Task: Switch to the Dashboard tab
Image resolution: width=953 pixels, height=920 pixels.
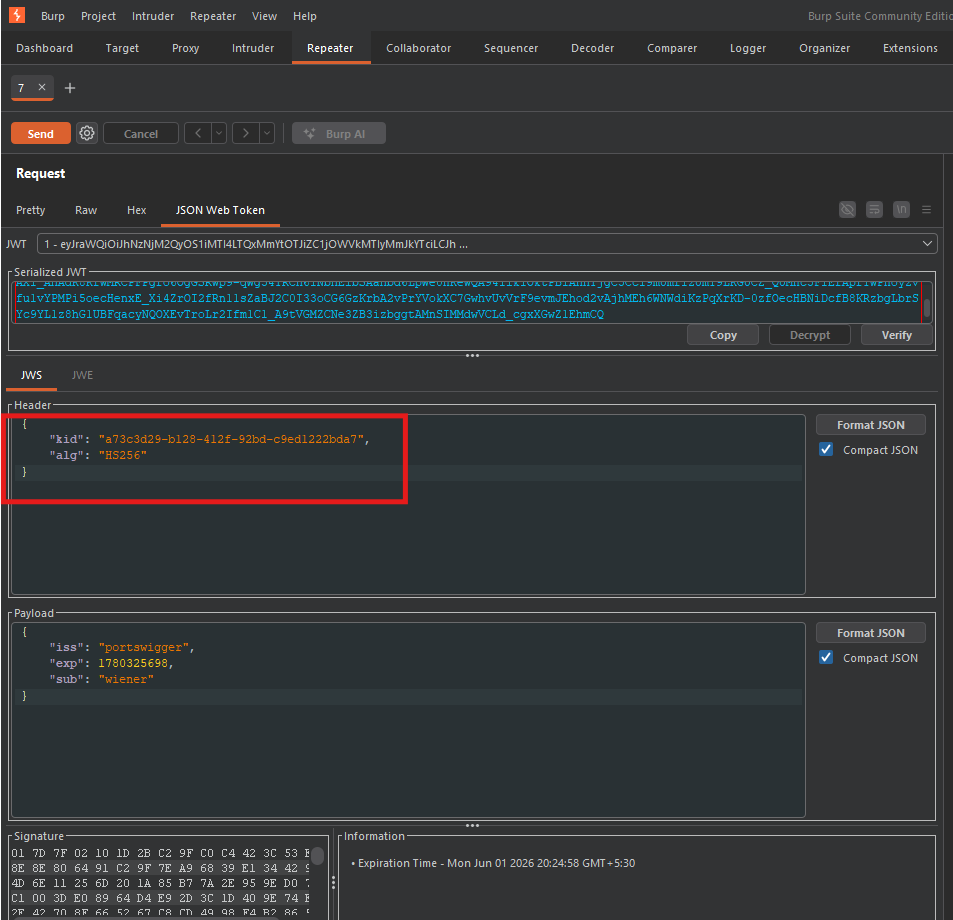Action: 44,48
